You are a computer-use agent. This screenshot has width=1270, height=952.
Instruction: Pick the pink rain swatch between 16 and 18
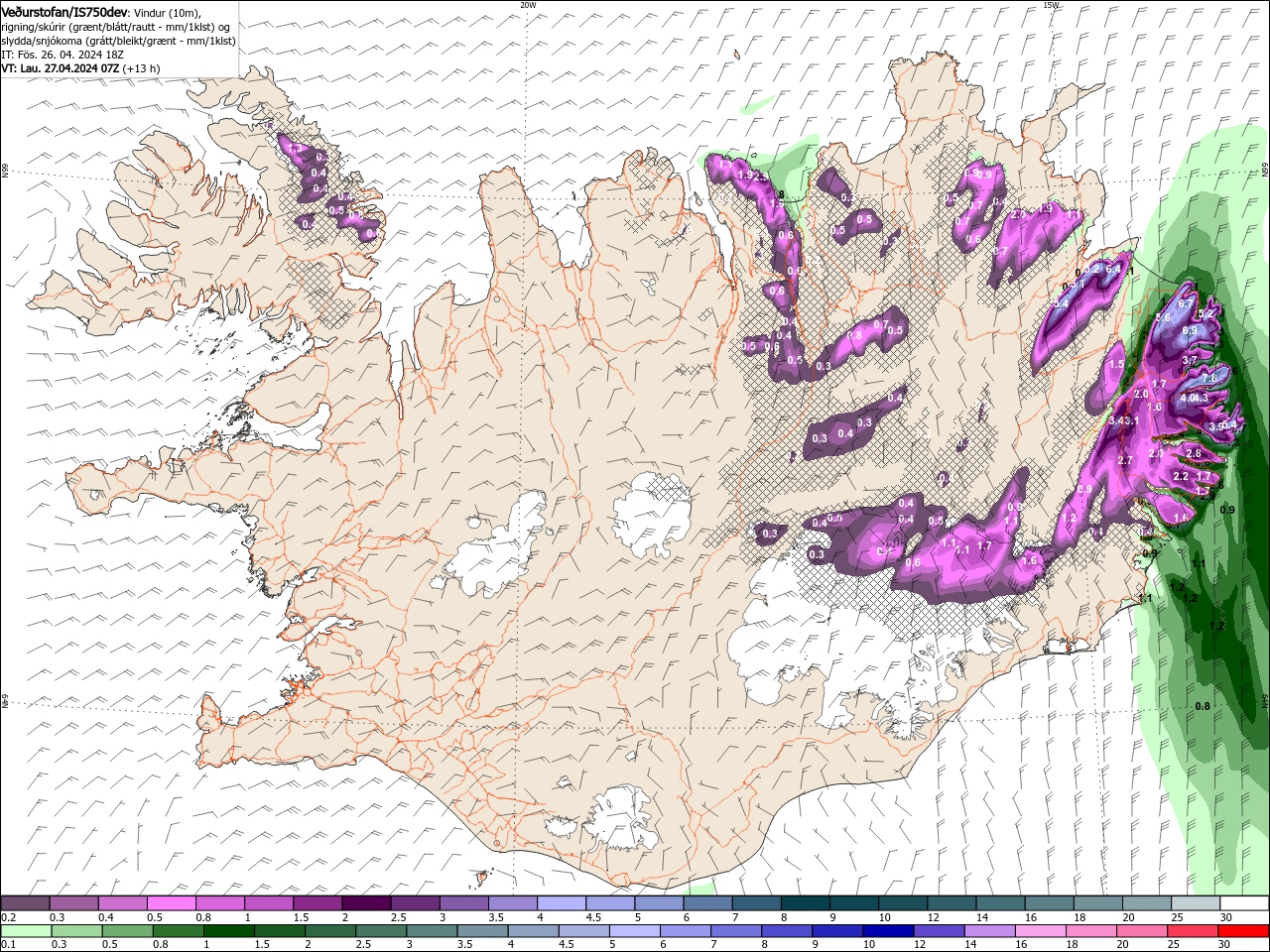click(1042, 931)
